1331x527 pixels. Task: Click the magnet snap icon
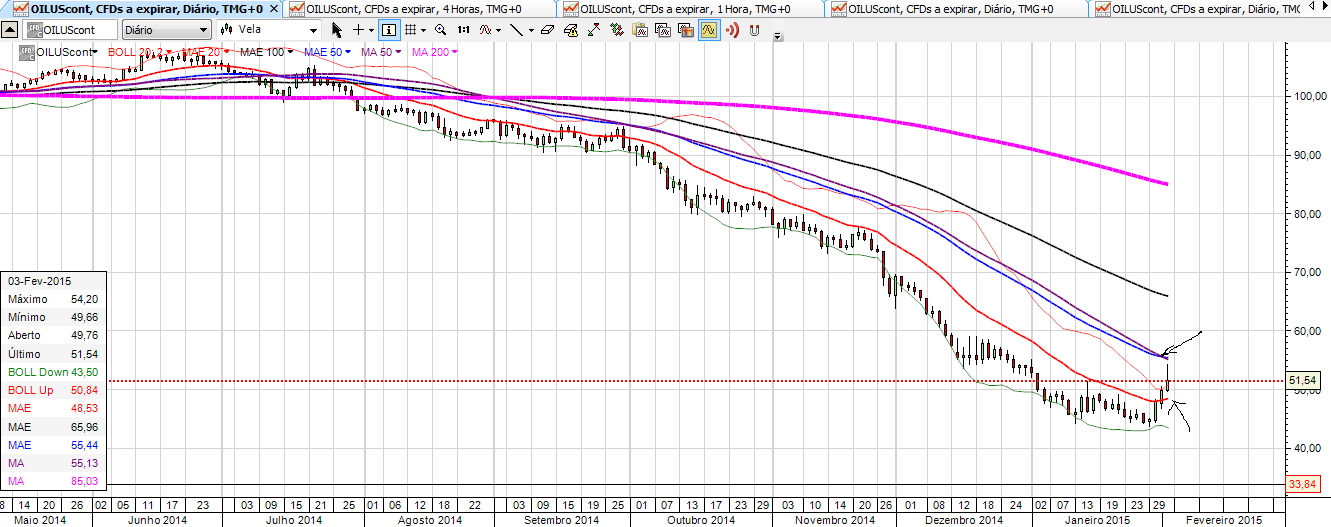754,30
